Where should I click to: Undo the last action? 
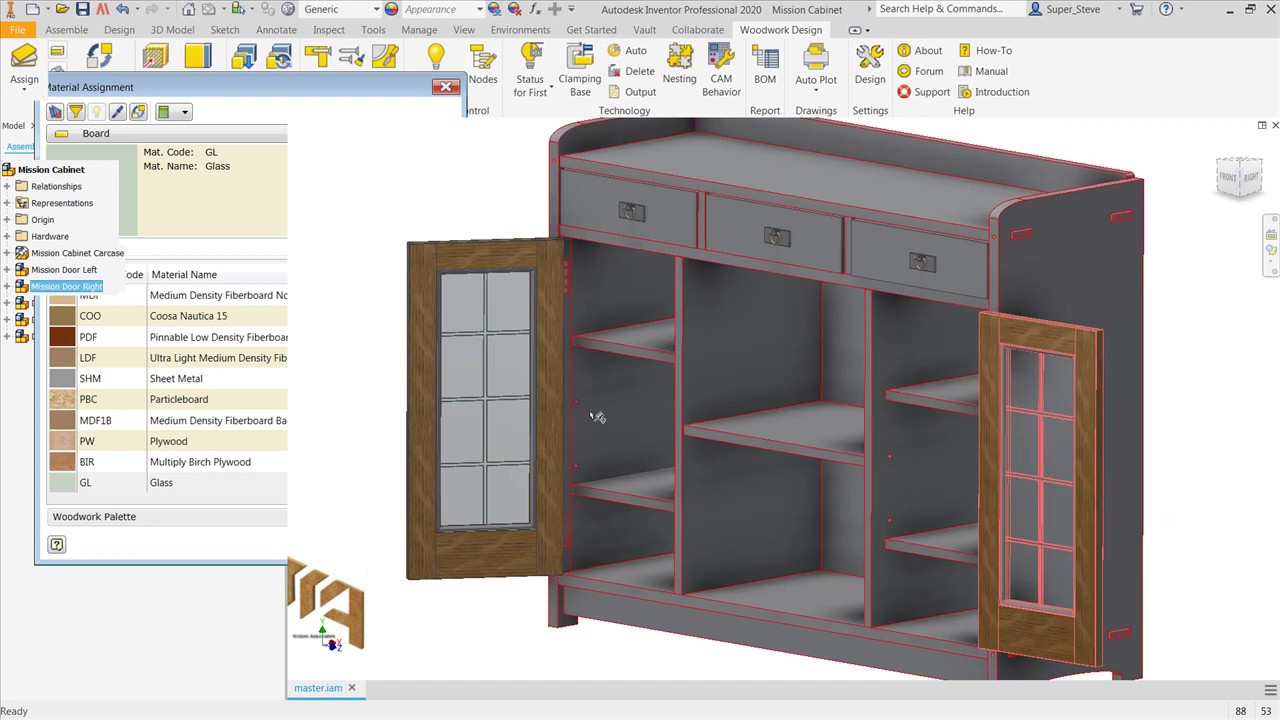point(122,9)
